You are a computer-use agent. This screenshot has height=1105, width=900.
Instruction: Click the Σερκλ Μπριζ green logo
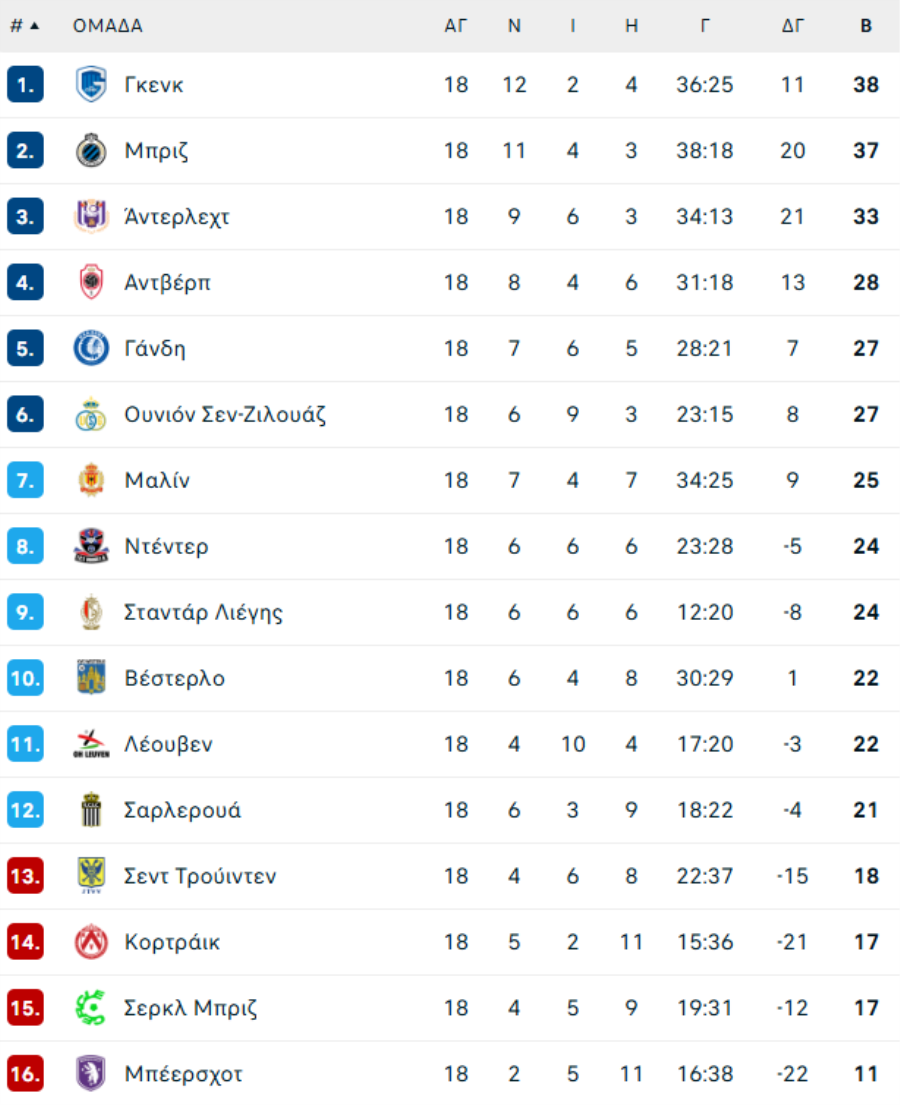[x=91, y=1008]
